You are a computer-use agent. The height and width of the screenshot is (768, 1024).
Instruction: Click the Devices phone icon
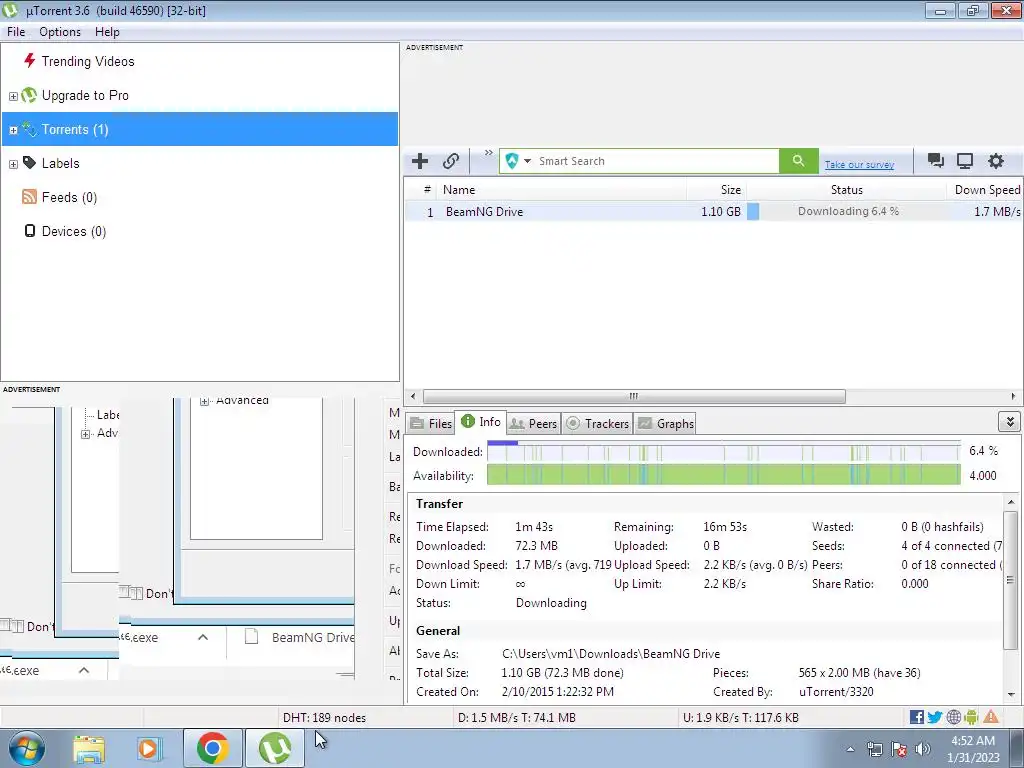(x=29, y=231)
